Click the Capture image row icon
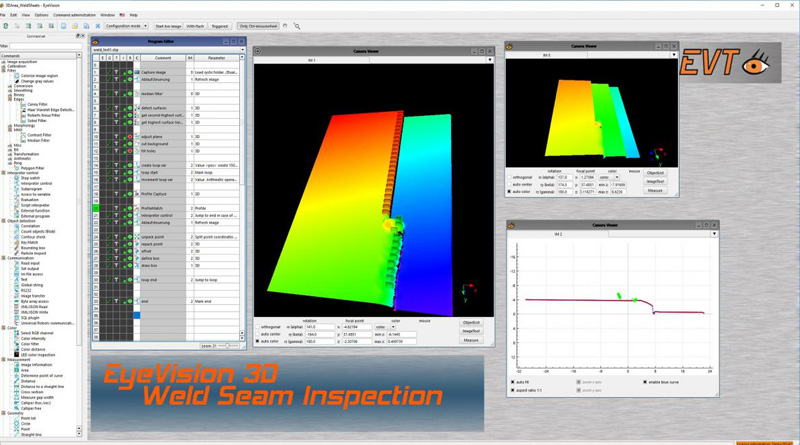Screen dimensions: 800x445 click(137, 72)
